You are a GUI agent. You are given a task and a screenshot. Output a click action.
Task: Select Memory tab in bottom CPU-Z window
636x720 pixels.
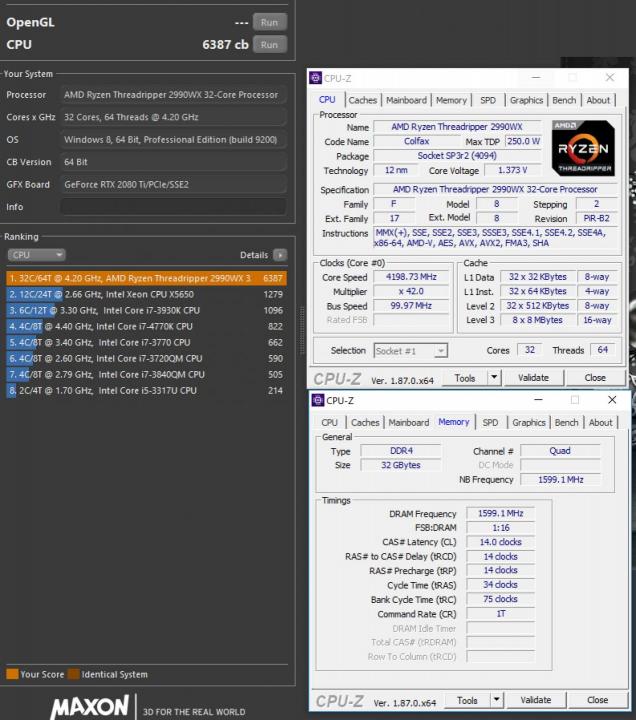[x=453, y=422]
